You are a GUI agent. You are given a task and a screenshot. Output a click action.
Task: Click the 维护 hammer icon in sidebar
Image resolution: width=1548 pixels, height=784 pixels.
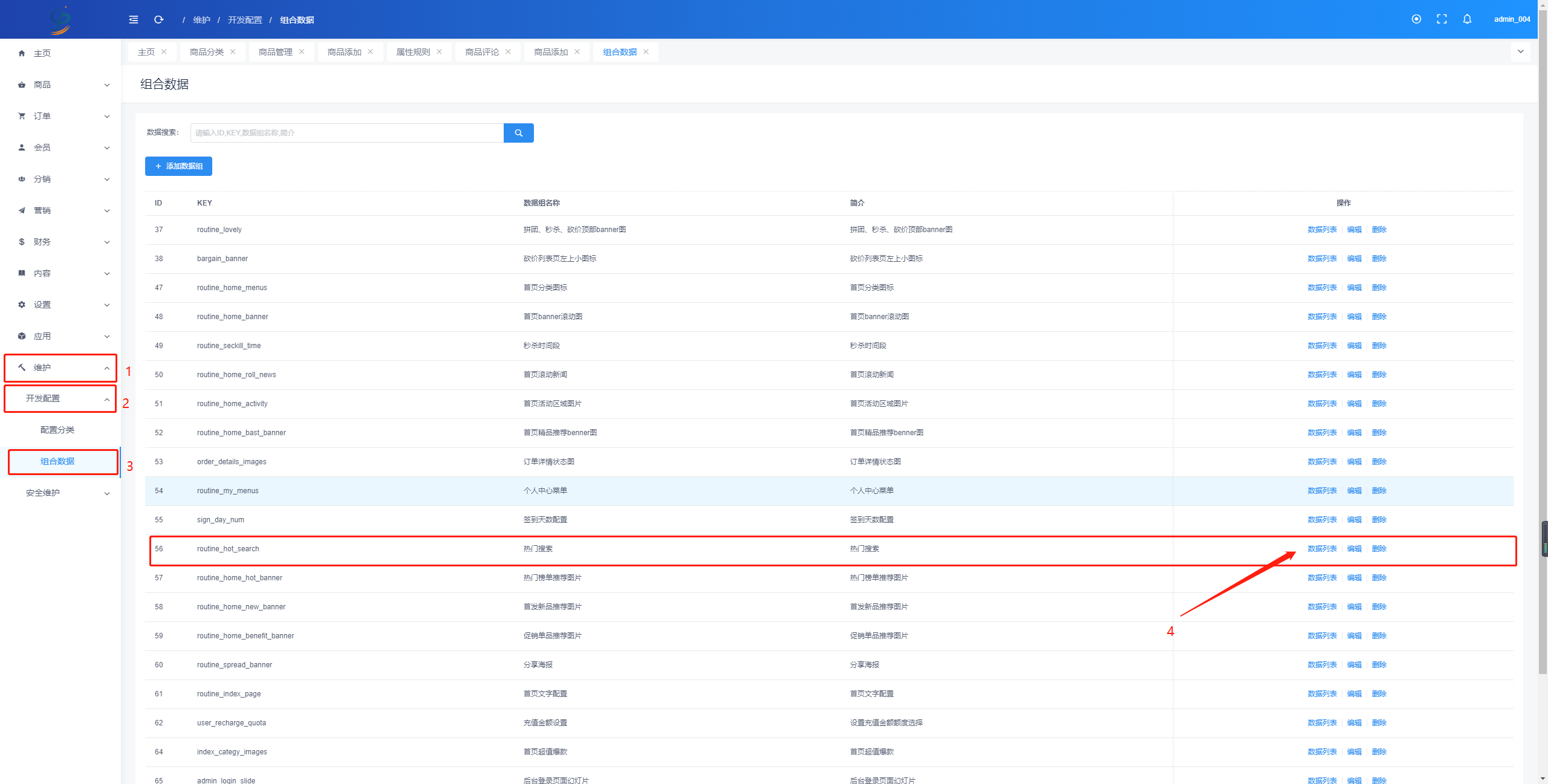pos(22,368)
